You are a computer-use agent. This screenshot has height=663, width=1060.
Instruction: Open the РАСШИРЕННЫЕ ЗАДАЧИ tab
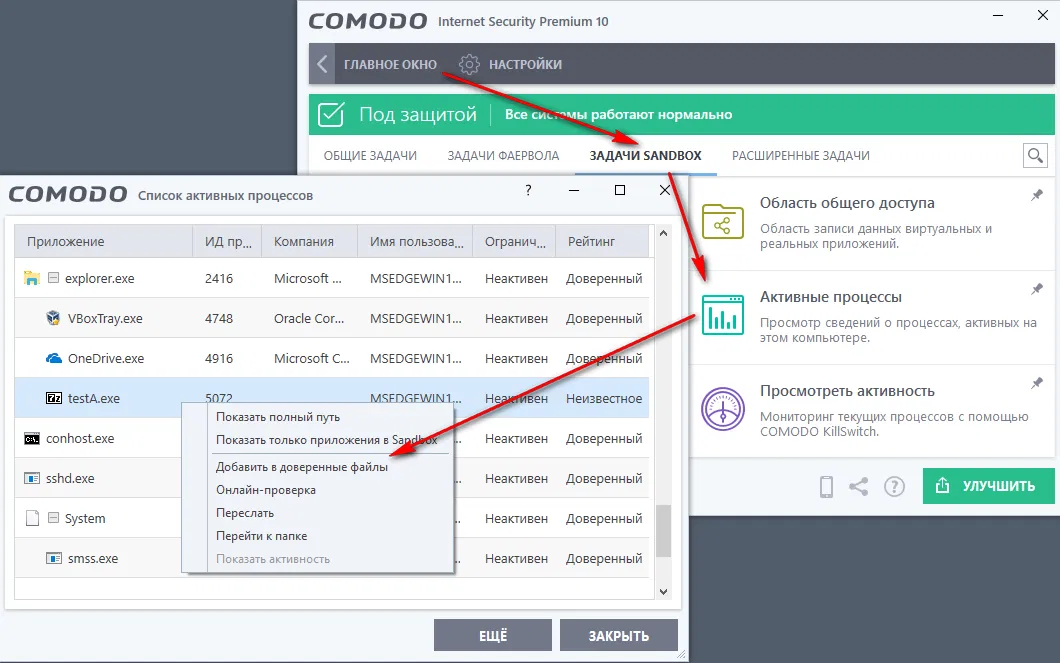(800, 155)
